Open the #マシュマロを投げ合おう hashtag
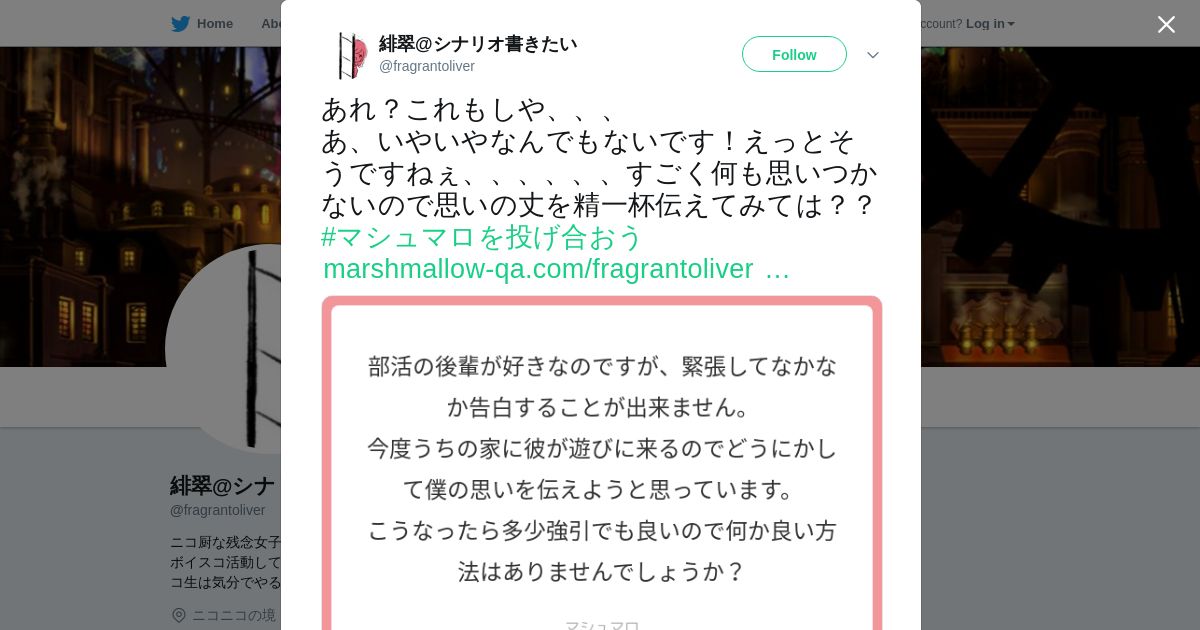The height and width of the screenshot is (630, 1200). coord(482,238)
